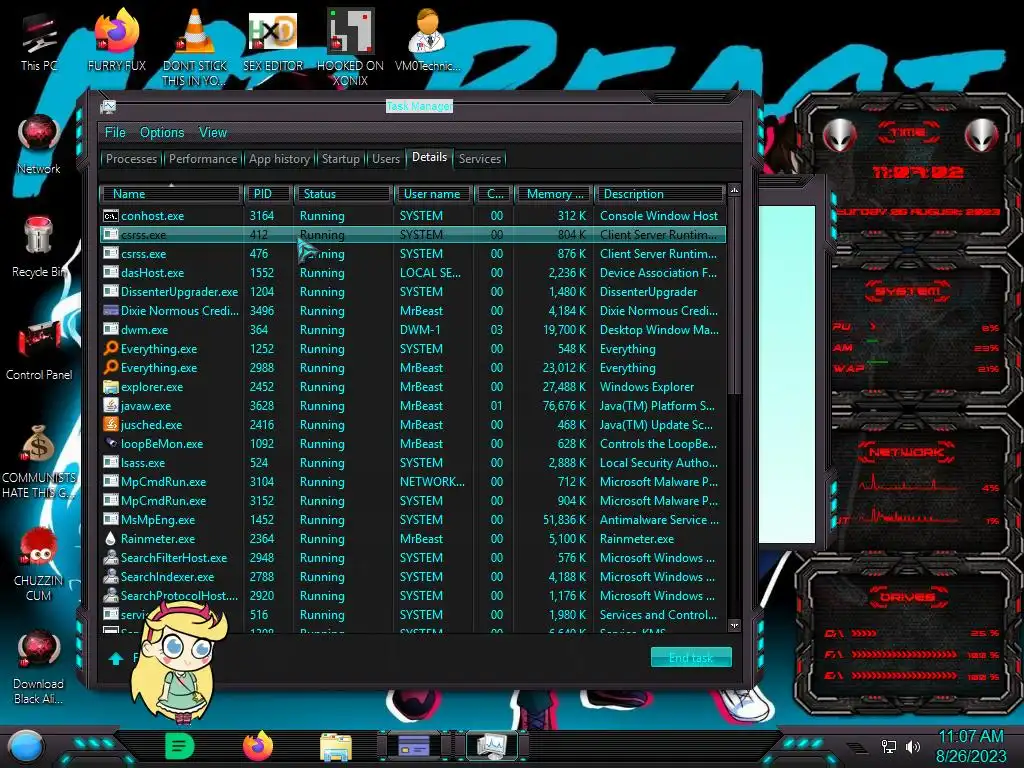Open the FURRY FUX Firefox shortcut

(117, 40)
